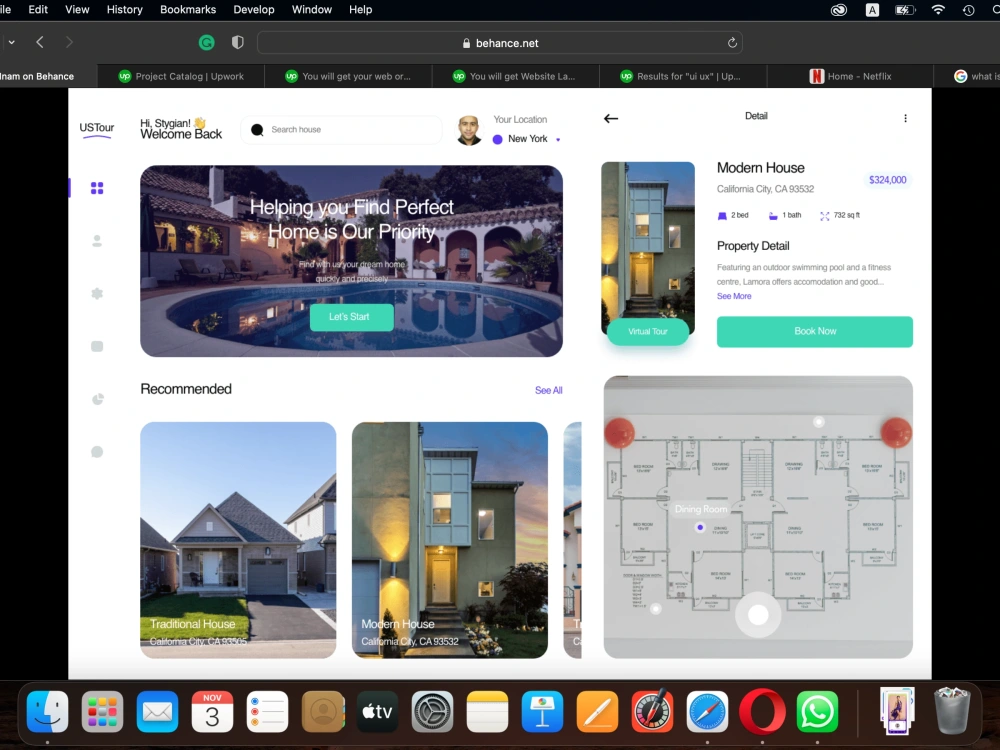Click the $324,000 price tag
Screen dimensions: 1000x750
click(x=887, y=180)
